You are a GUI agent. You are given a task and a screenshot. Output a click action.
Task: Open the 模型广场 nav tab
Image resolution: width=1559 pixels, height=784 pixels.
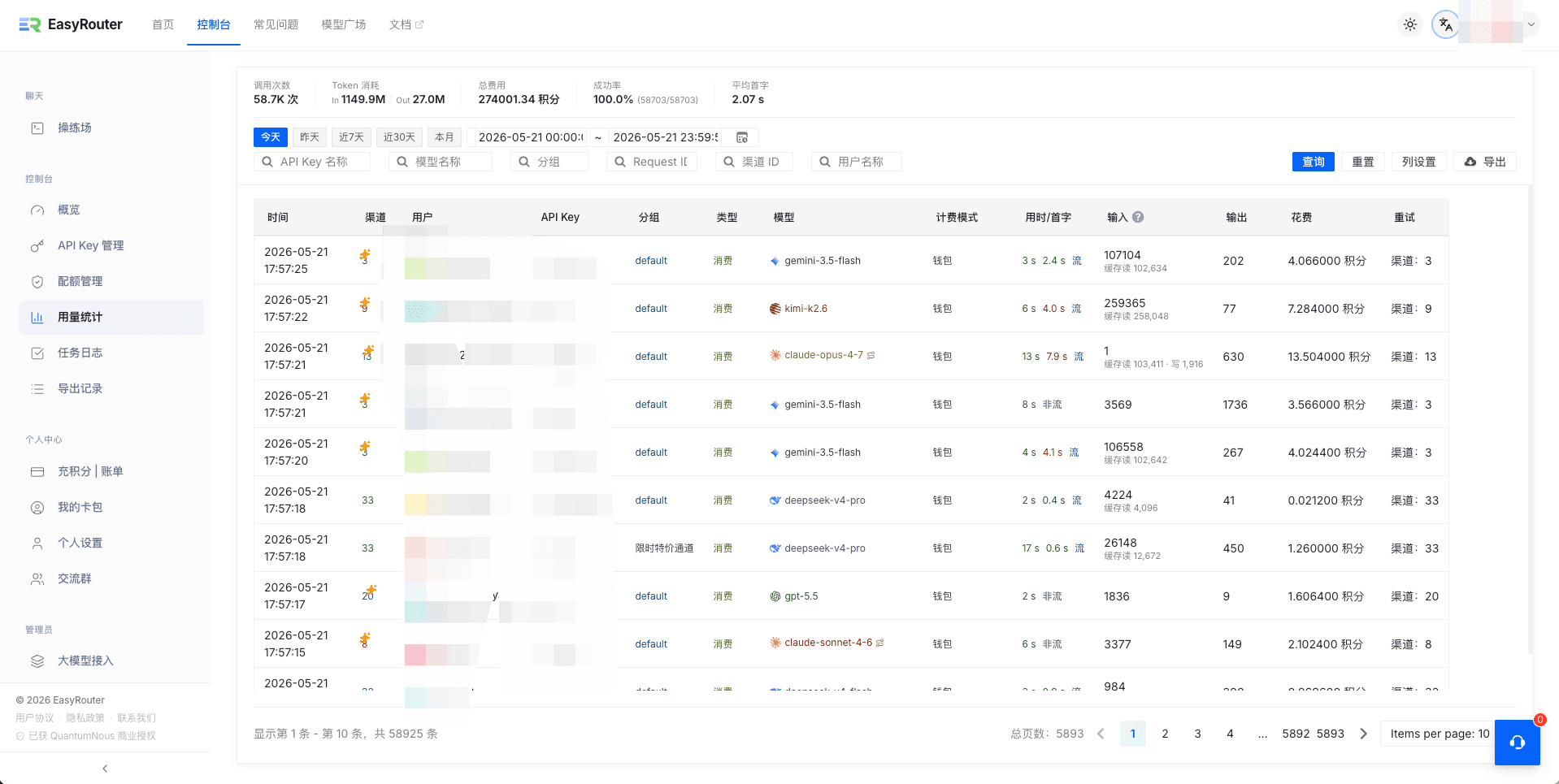click(343, 24)
